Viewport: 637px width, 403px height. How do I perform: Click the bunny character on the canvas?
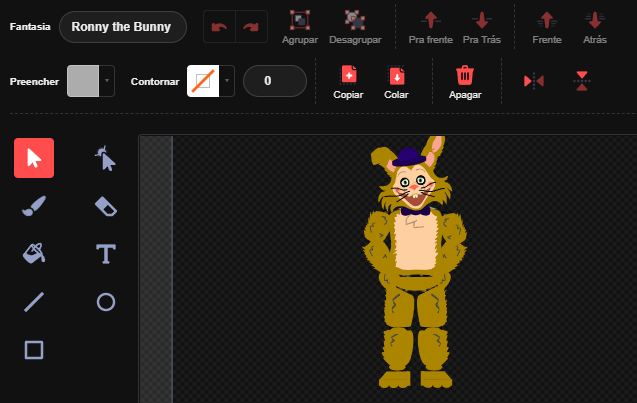(414, 260)
